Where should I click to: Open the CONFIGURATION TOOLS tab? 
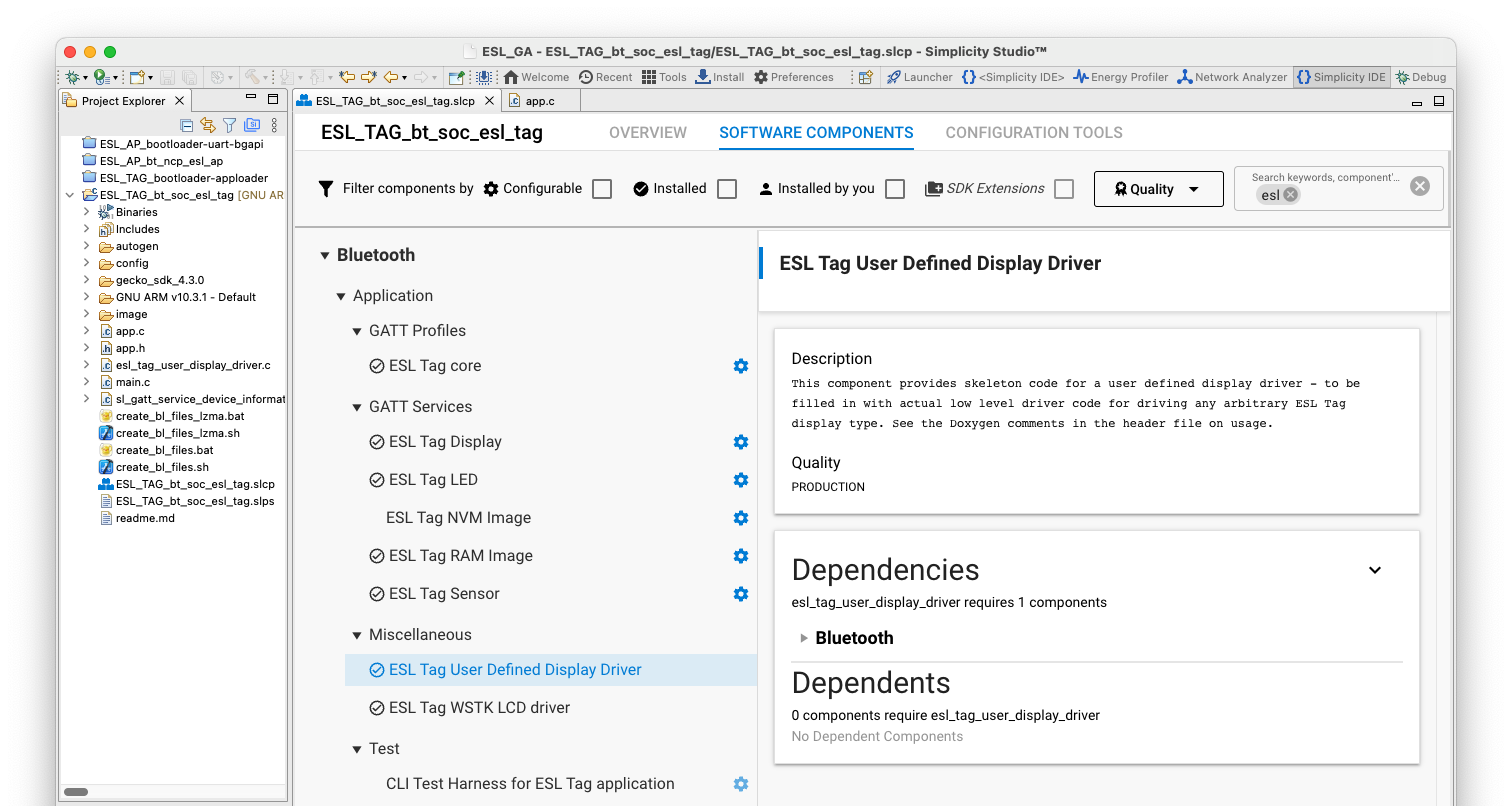[x=1033, y=133]
